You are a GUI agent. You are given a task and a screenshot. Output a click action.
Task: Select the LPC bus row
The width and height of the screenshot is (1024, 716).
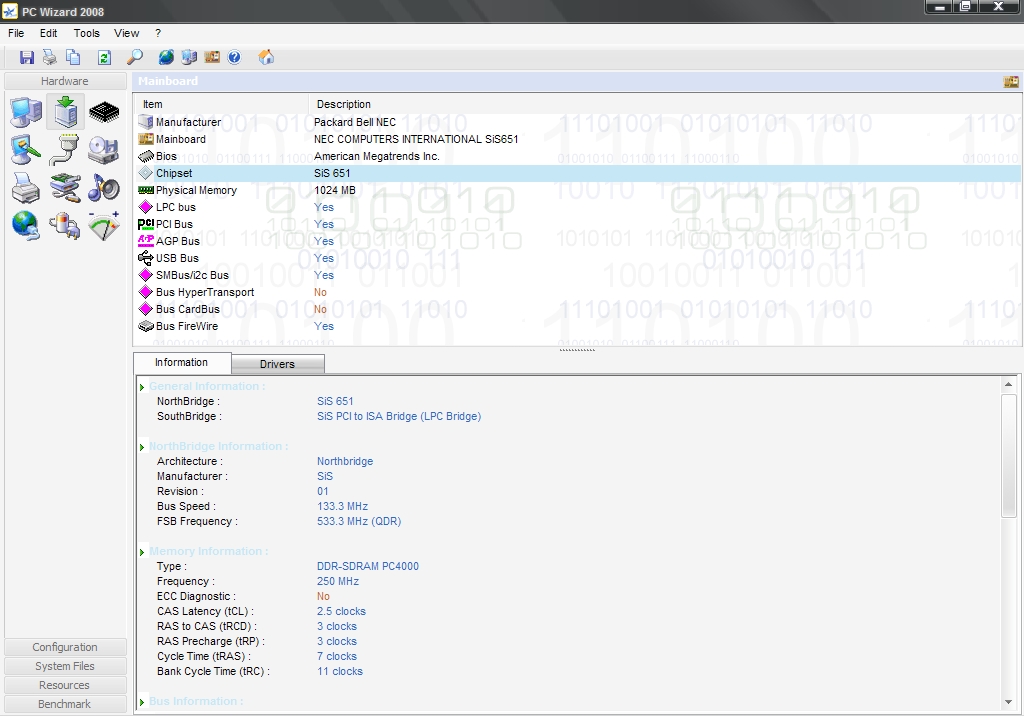click(x=577, y=207)
